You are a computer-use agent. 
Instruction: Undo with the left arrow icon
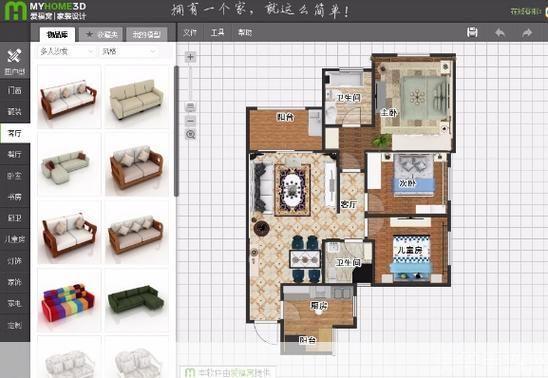point(500,32)
